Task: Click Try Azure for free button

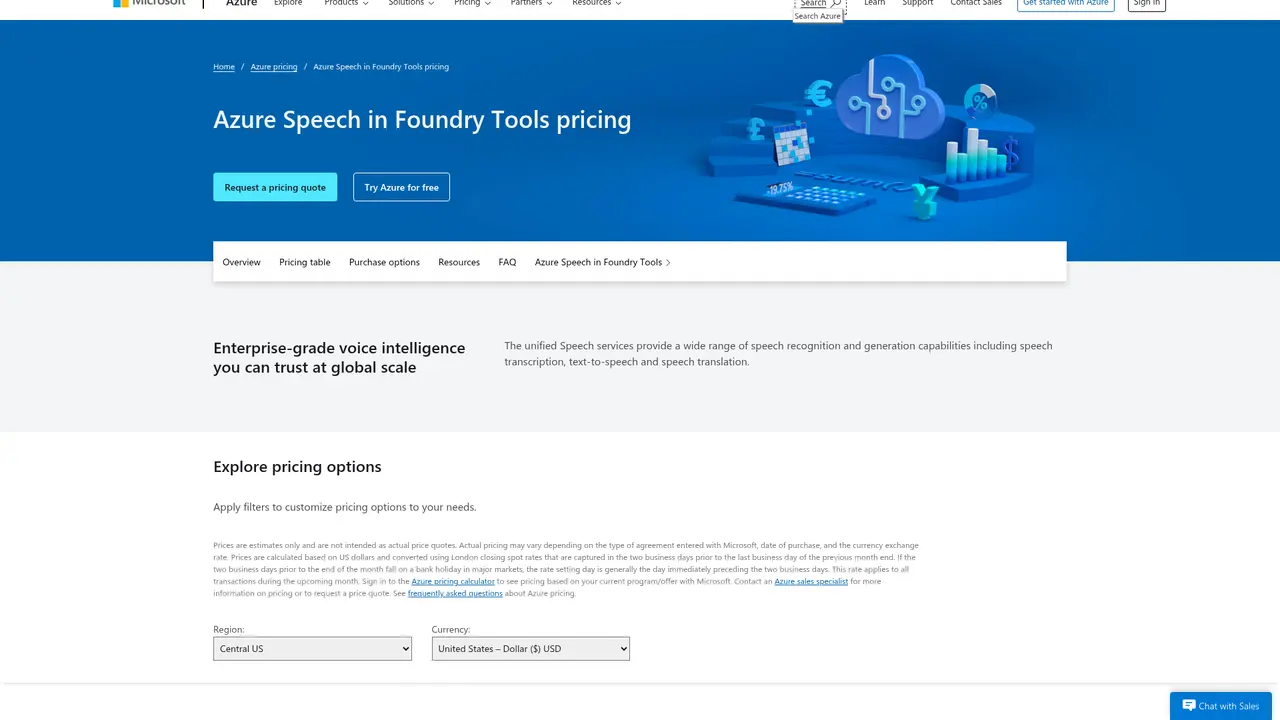Action: point(401,187)
